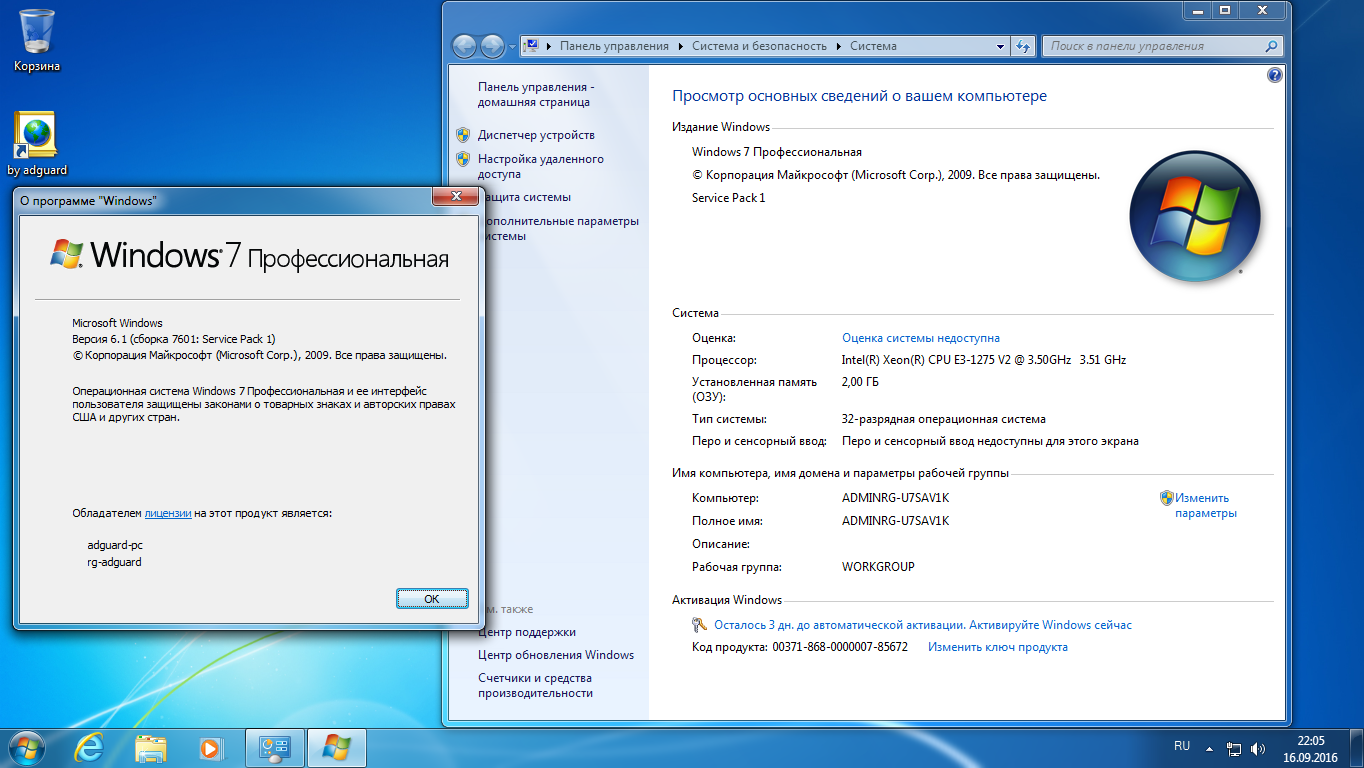Click 'adguard-pc' licensee text
Screen dimensions: 1364x768
(x=115, y=545)
